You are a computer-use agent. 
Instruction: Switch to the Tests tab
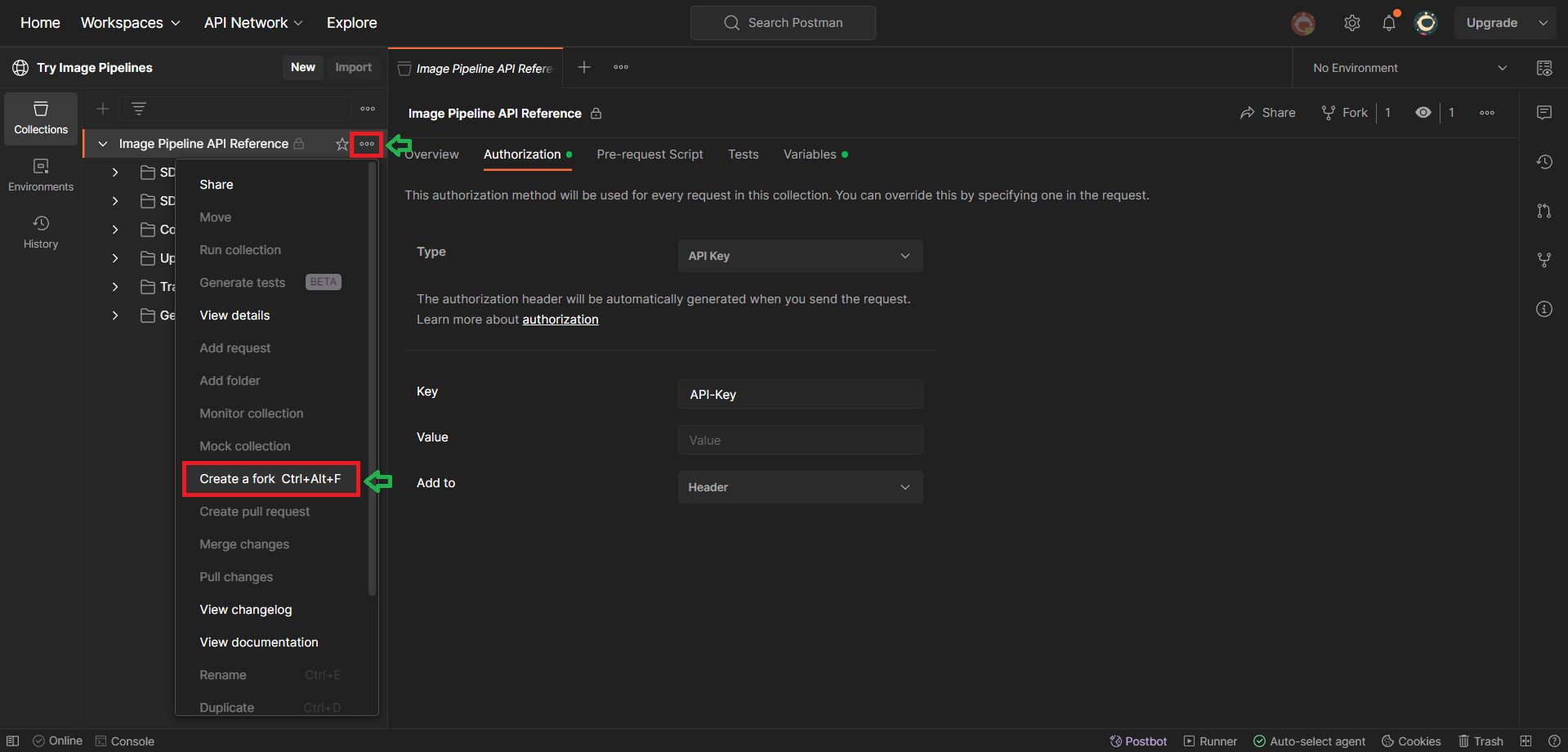744,154
